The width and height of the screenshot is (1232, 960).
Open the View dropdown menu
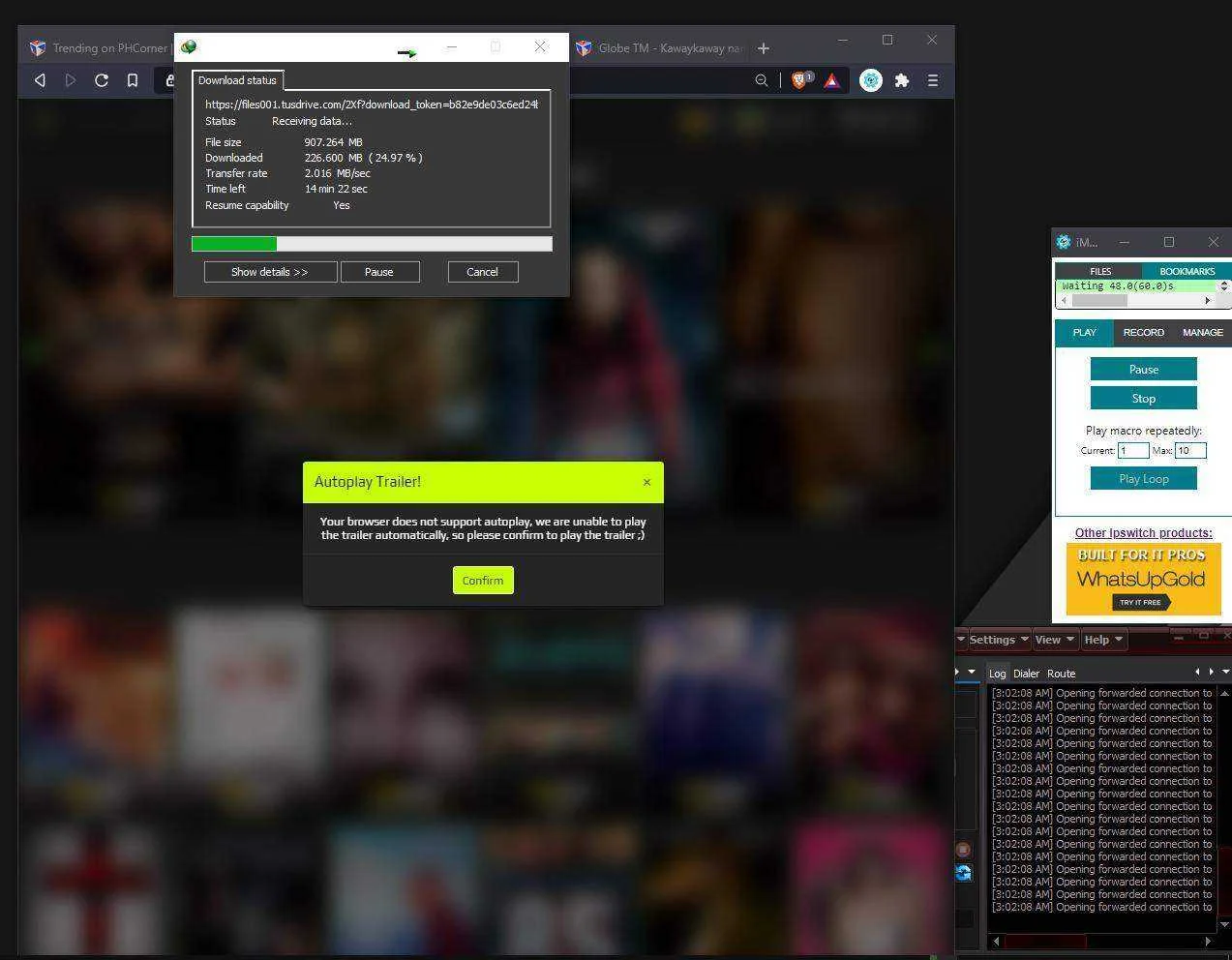coord(1054,640)
